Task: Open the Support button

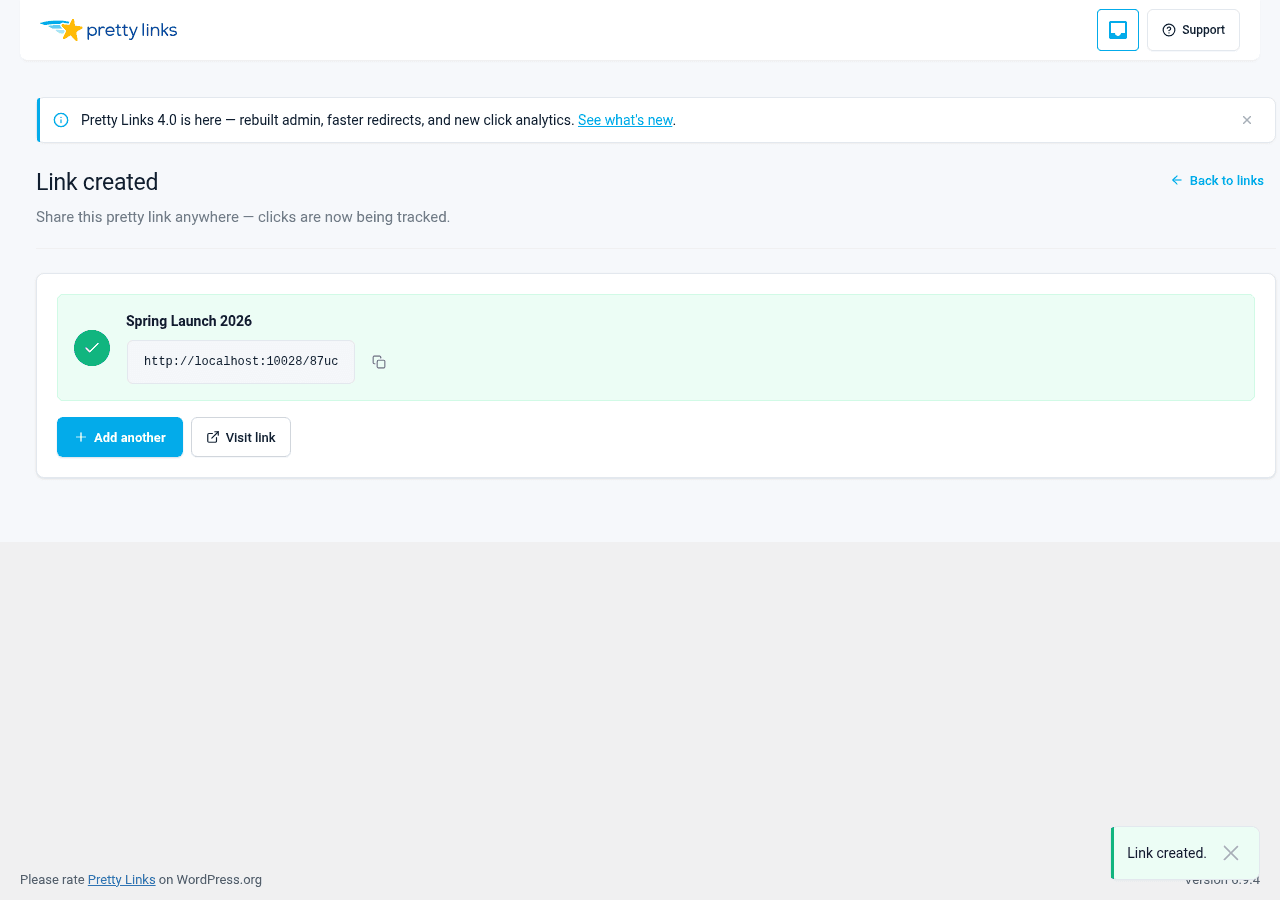Action: [x=1193, y=30]
